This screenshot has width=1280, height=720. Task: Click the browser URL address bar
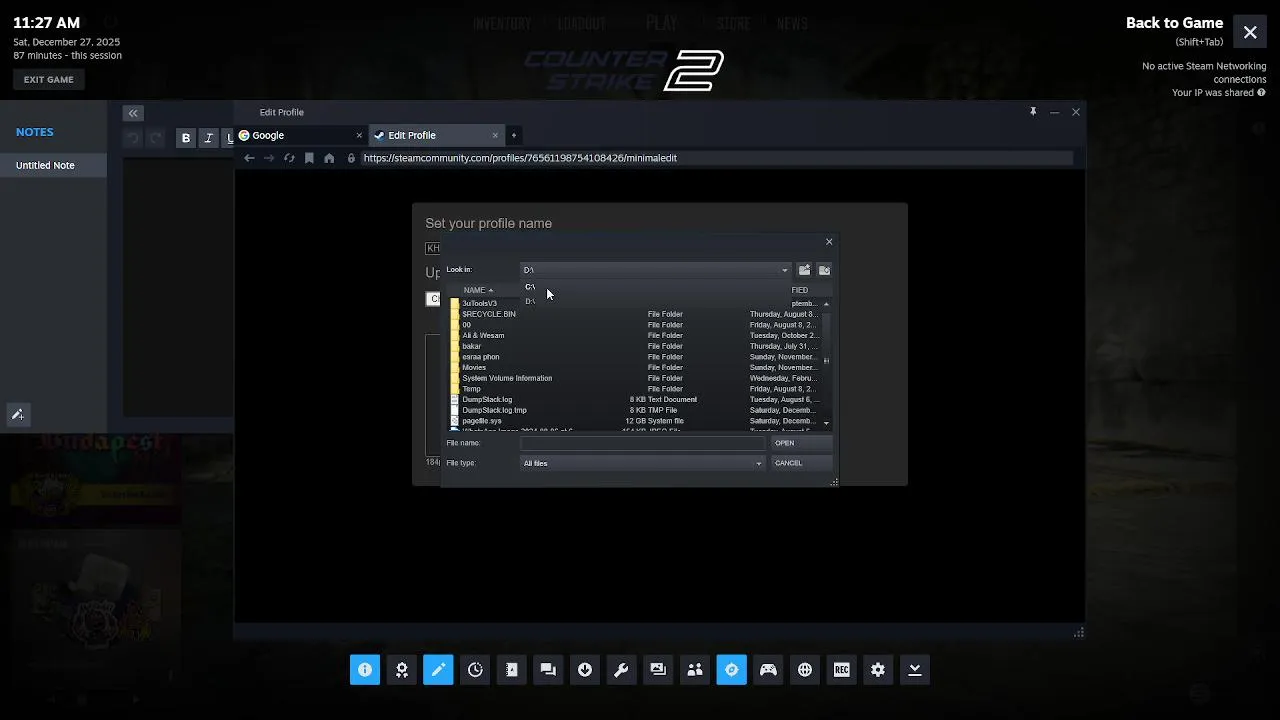point(716,158)
